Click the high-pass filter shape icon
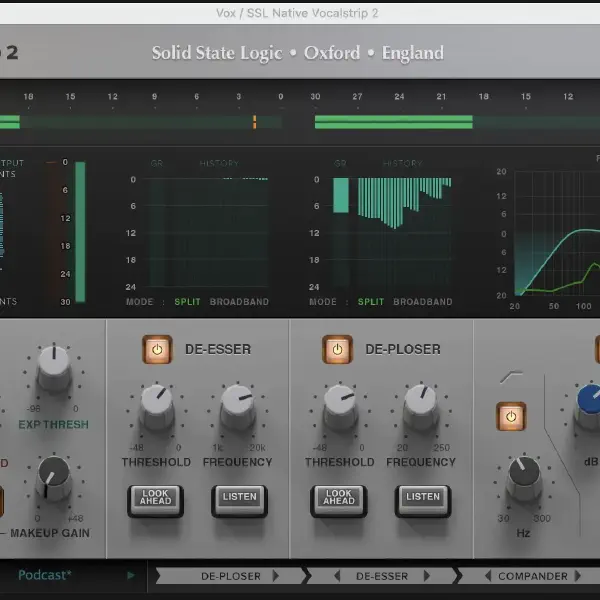 [x=512, y=377]
